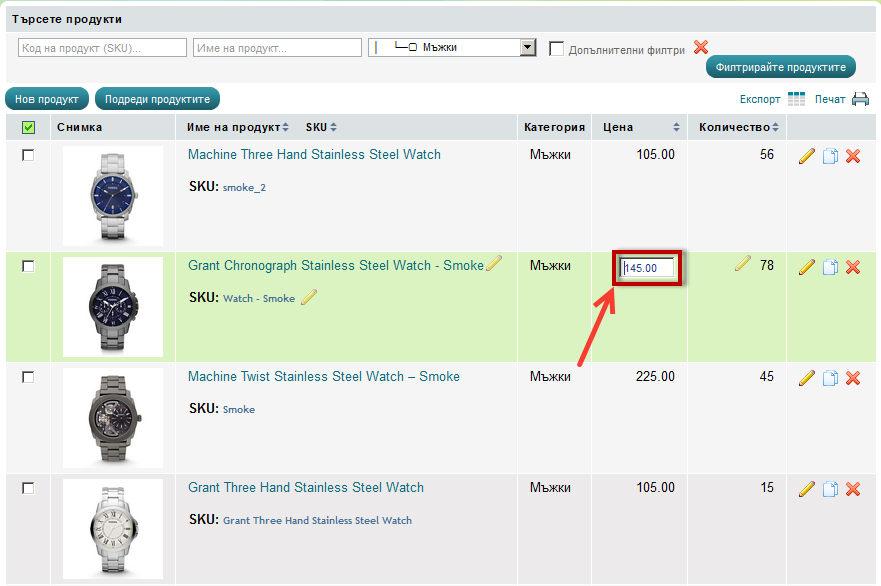Viewport: 881px width, 586px height.
Task: Delete Machine Twist Stainless Steel Watch row
Action: click(853, 378)
